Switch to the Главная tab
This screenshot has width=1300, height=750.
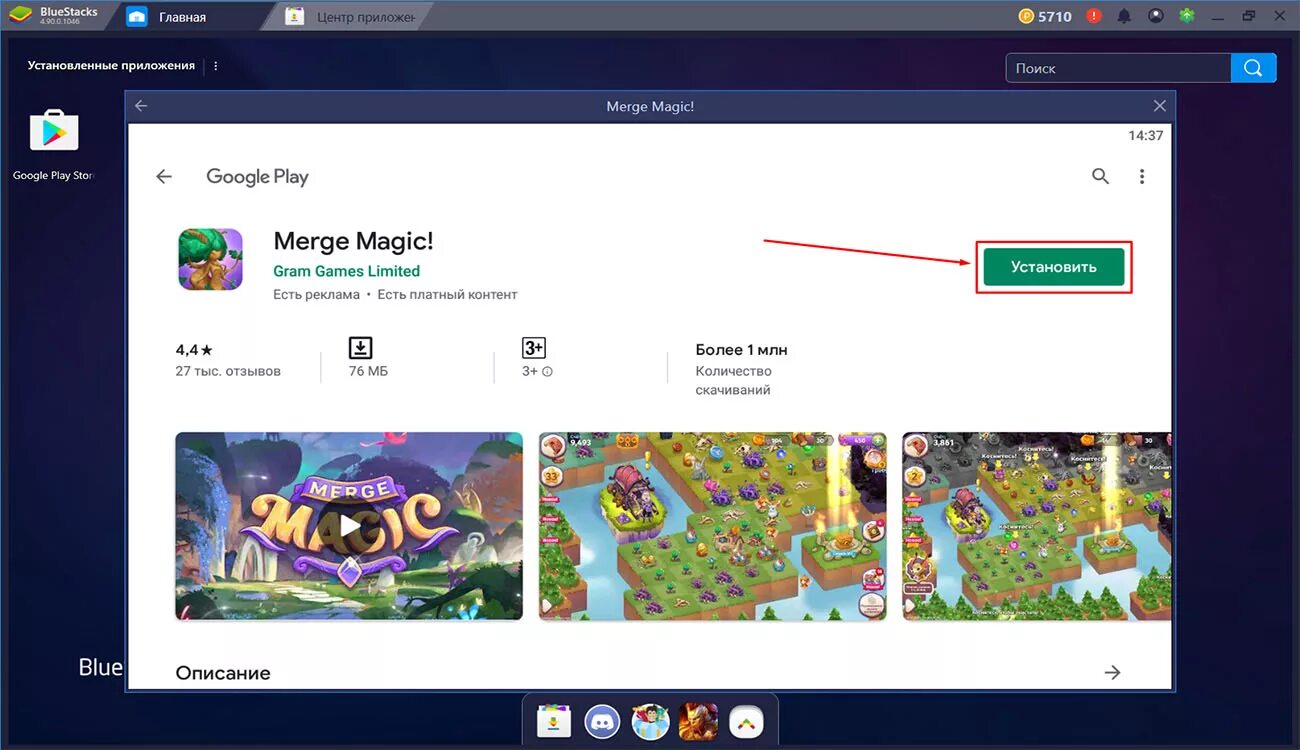tap(182, 17)
